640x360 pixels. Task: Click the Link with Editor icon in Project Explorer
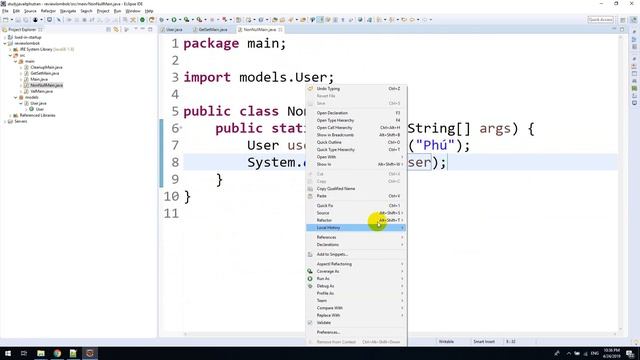coord(116,29)
